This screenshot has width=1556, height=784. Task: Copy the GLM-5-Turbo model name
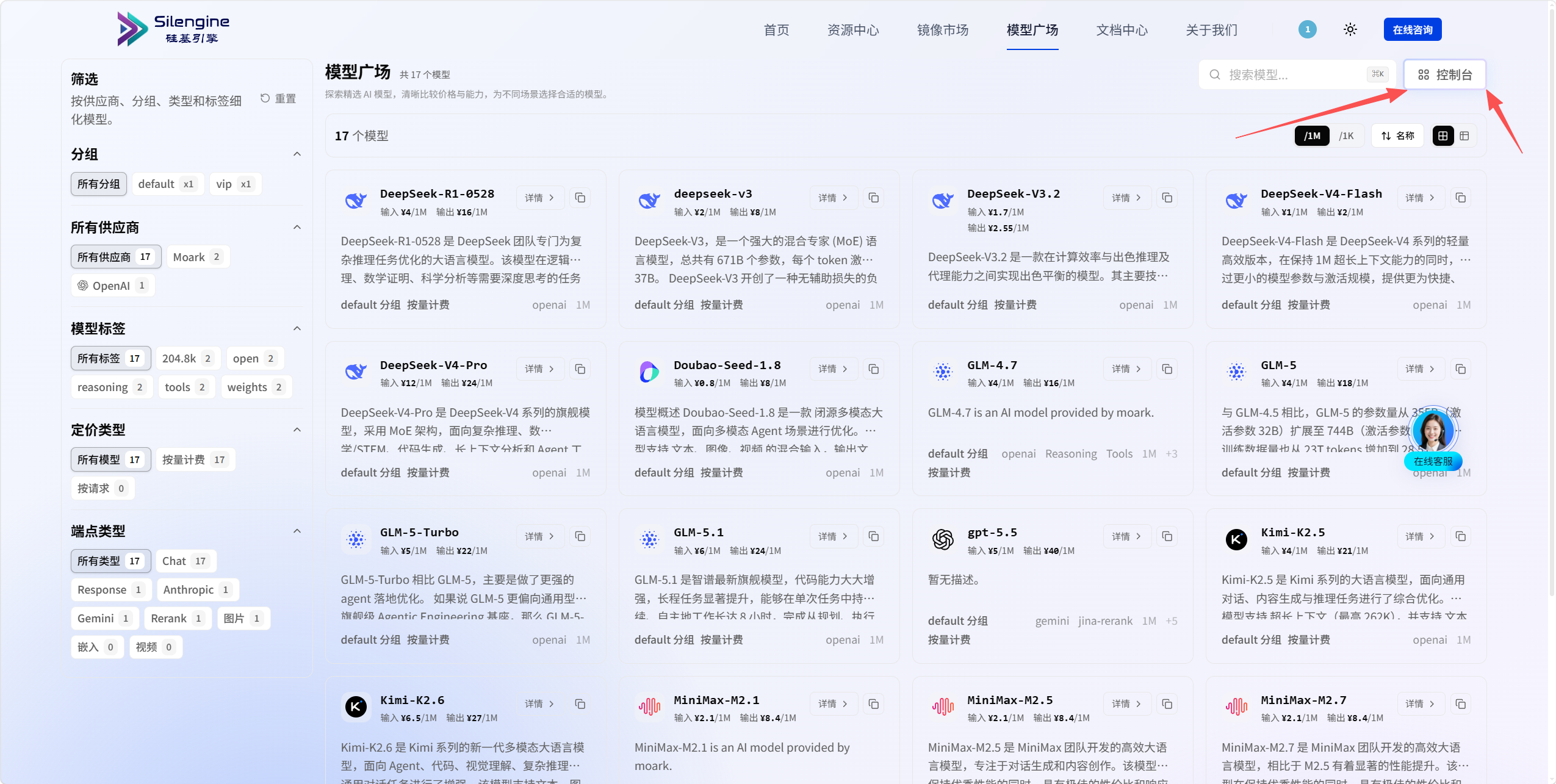580,536
